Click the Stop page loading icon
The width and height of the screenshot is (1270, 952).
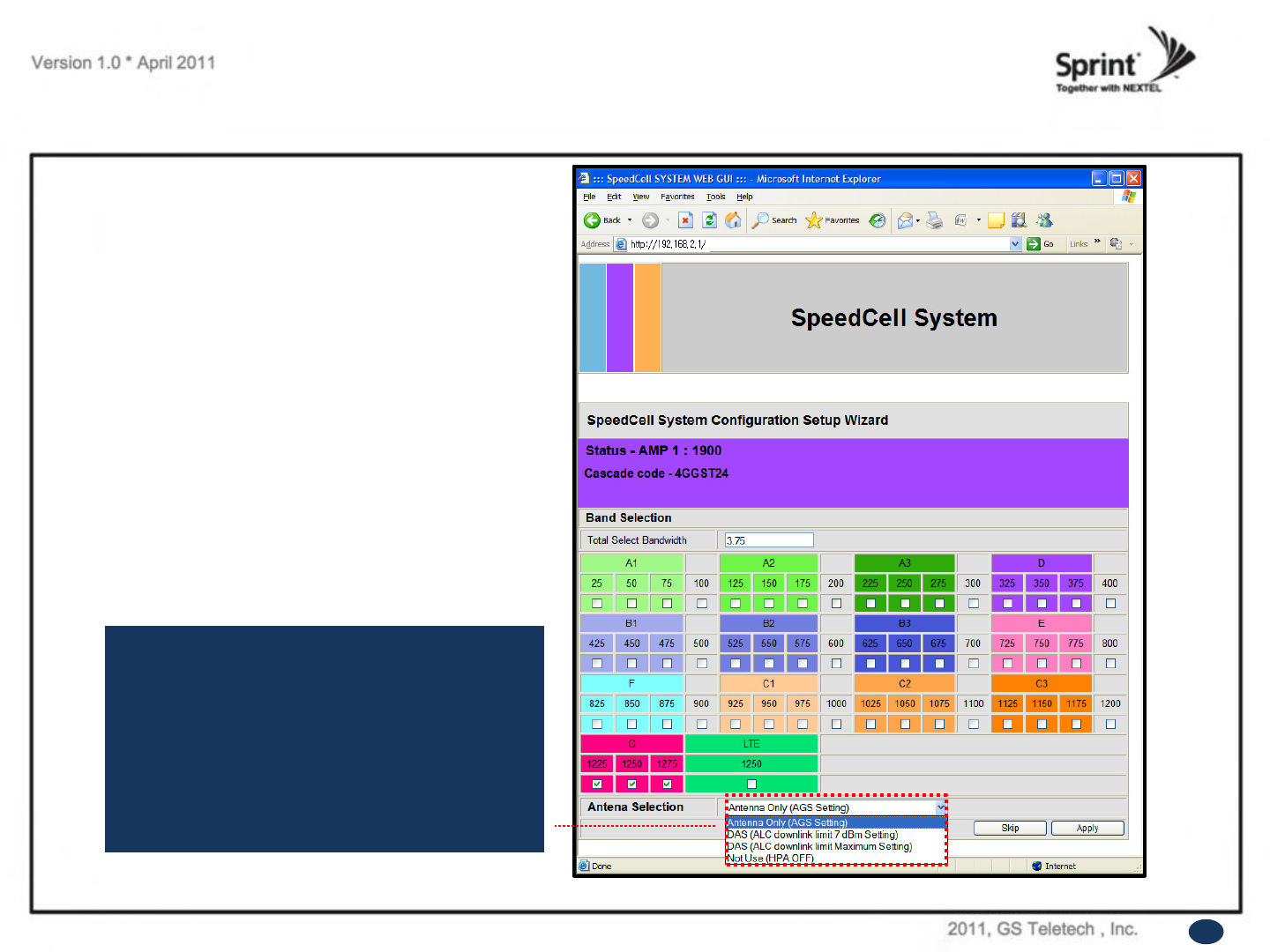click(685, 220)
